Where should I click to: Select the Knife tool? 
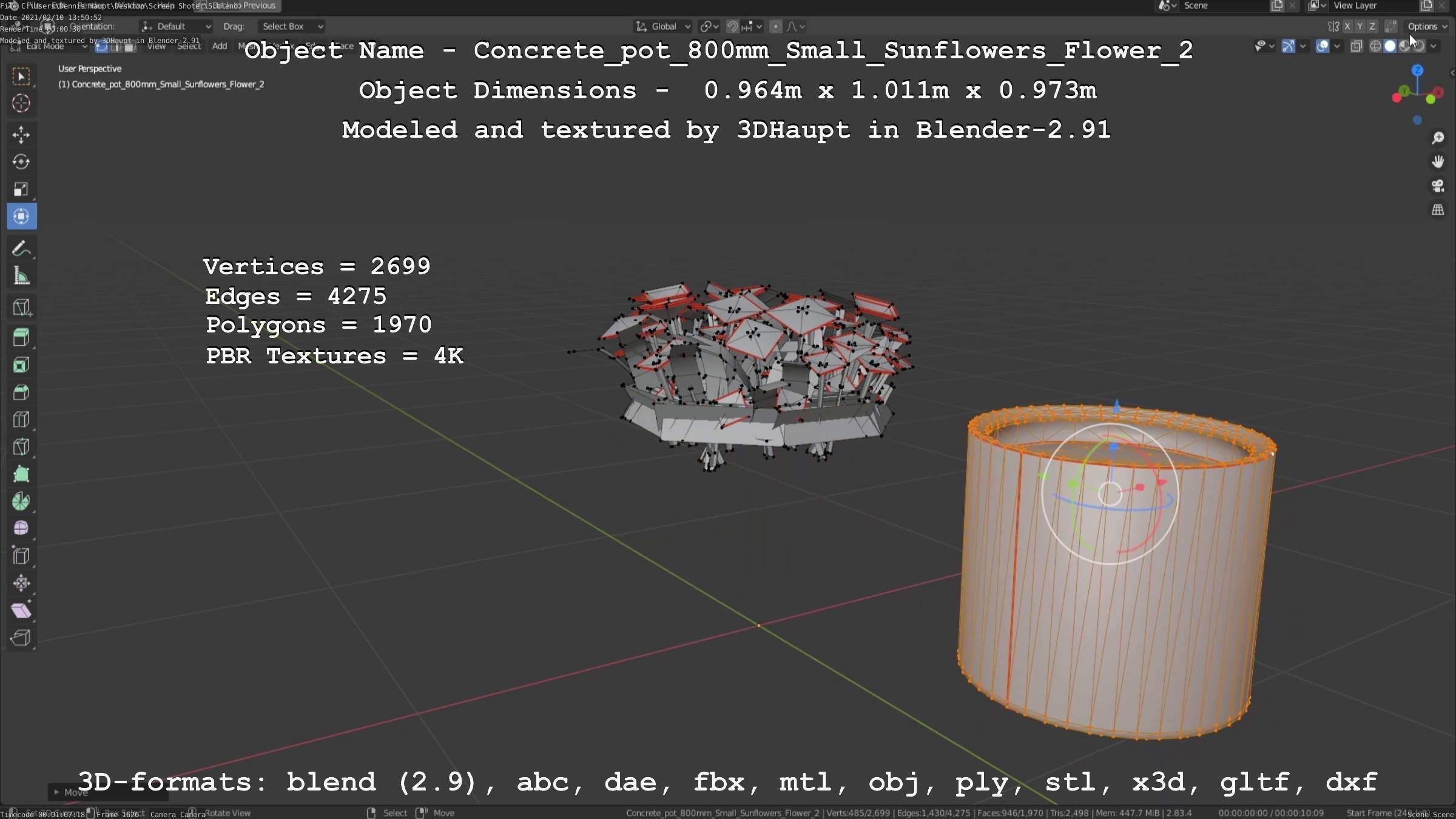21,447
